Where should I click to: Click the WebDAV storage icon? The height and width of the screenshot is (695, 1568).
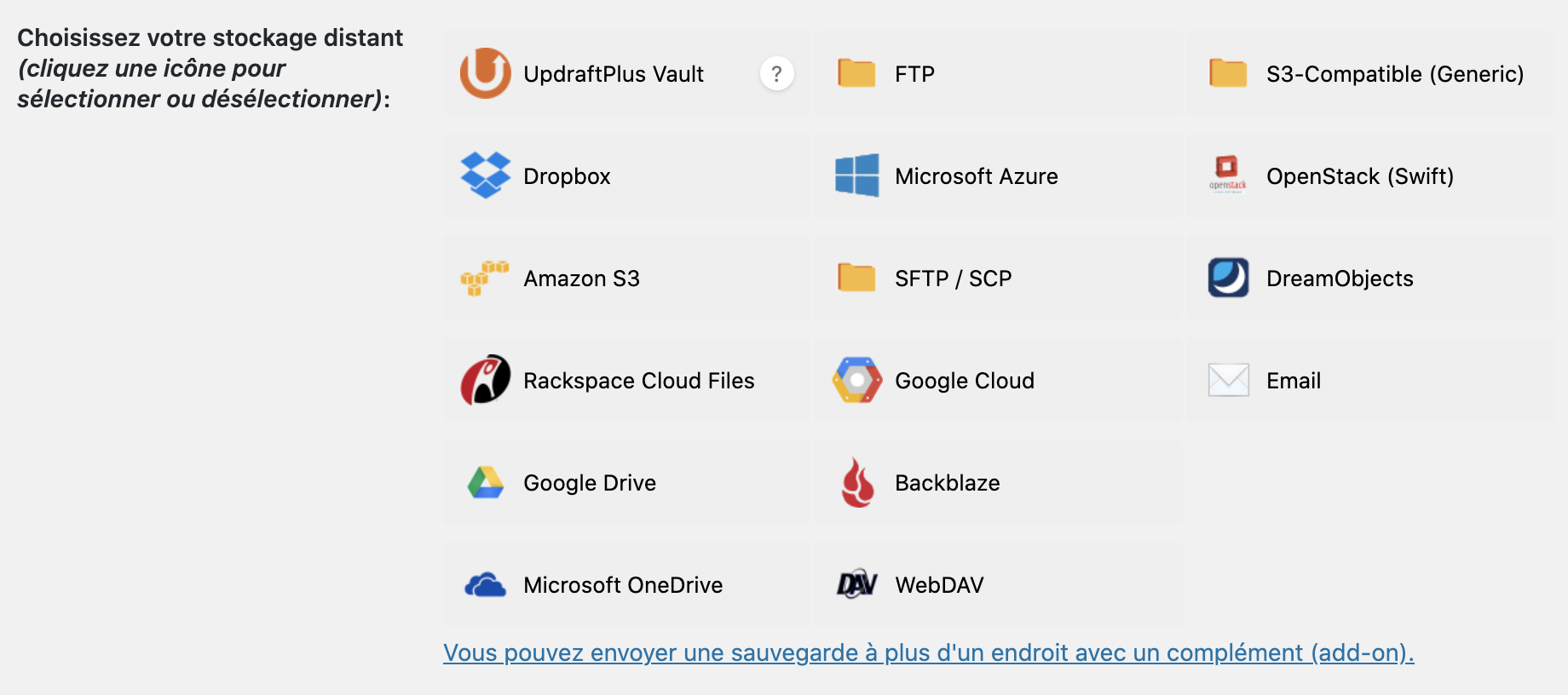click(x=857, y=584)
